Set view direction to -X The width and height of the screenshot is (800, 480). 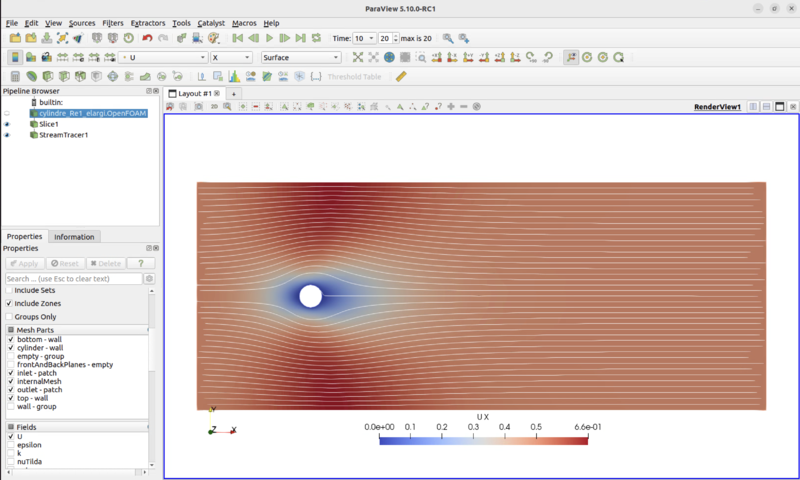pyautogui.click(x=452, y=57)
